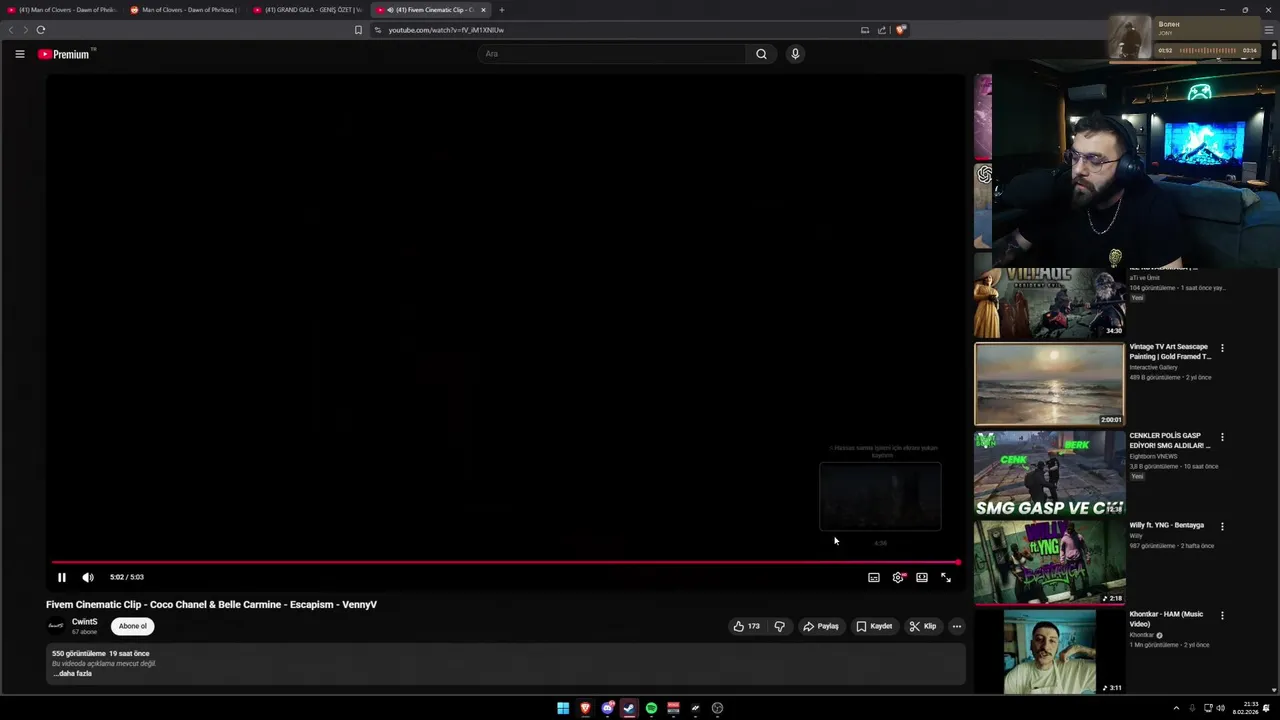This screenshot has width=1280, height=720.
Task: Seek on the red video progress bar
Action: (506, 562)
